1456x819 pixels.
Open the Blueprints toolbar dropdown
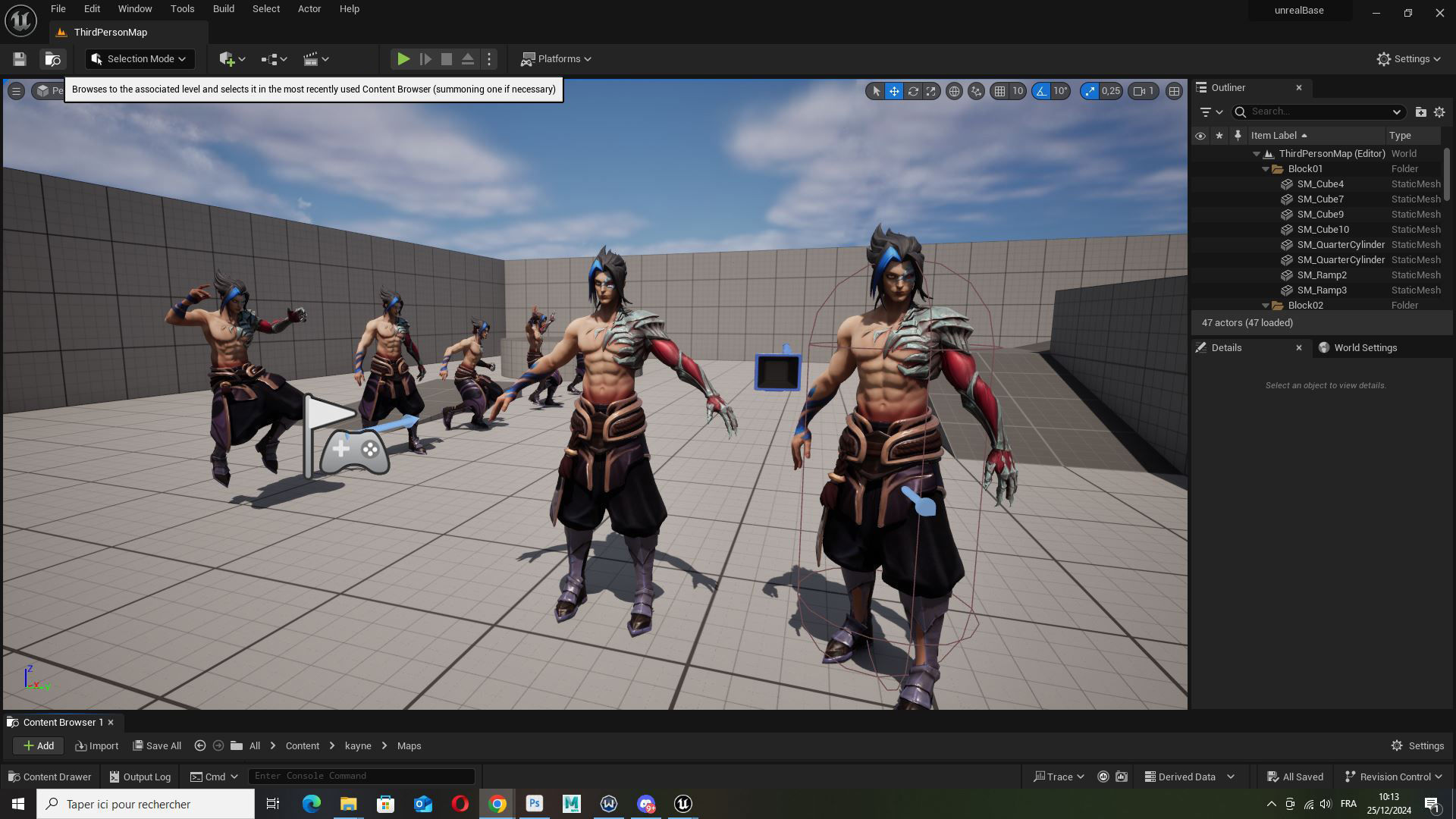pos(274,59)
